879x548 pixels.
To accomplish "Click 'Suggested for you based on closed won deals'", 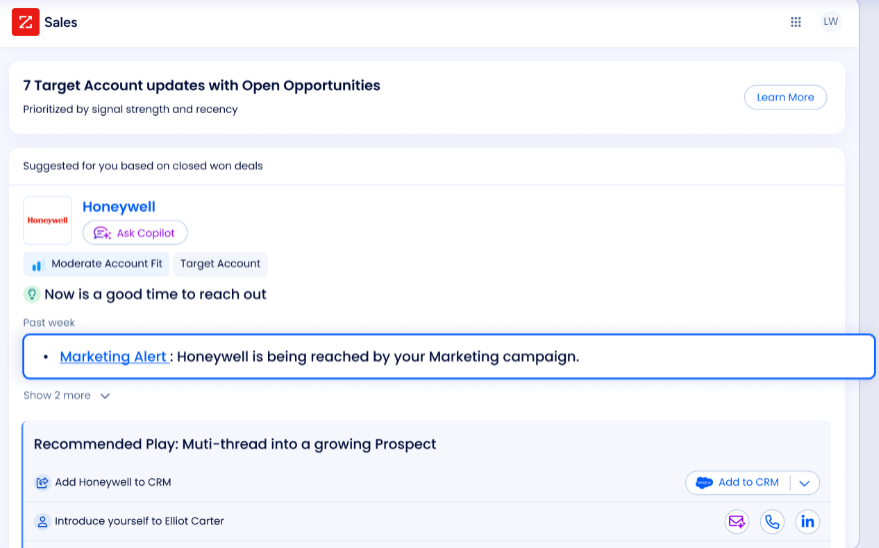I will 143,166.
